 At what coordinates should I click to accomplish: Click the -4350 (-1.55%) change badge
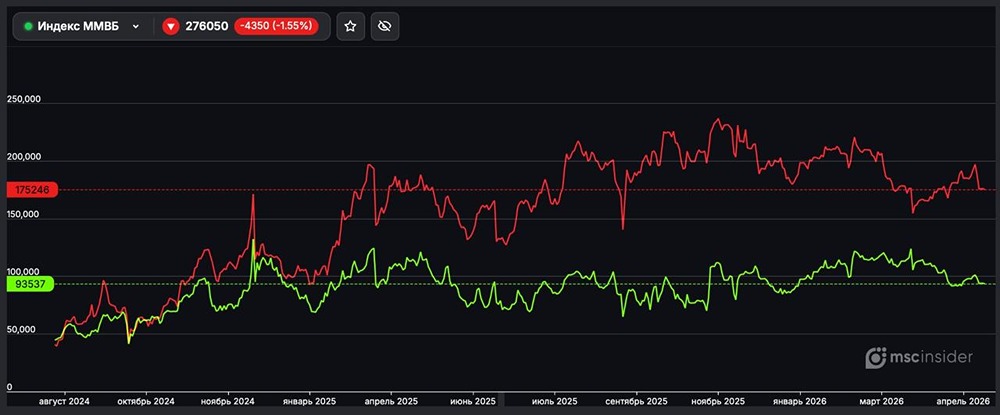[276, 26]
